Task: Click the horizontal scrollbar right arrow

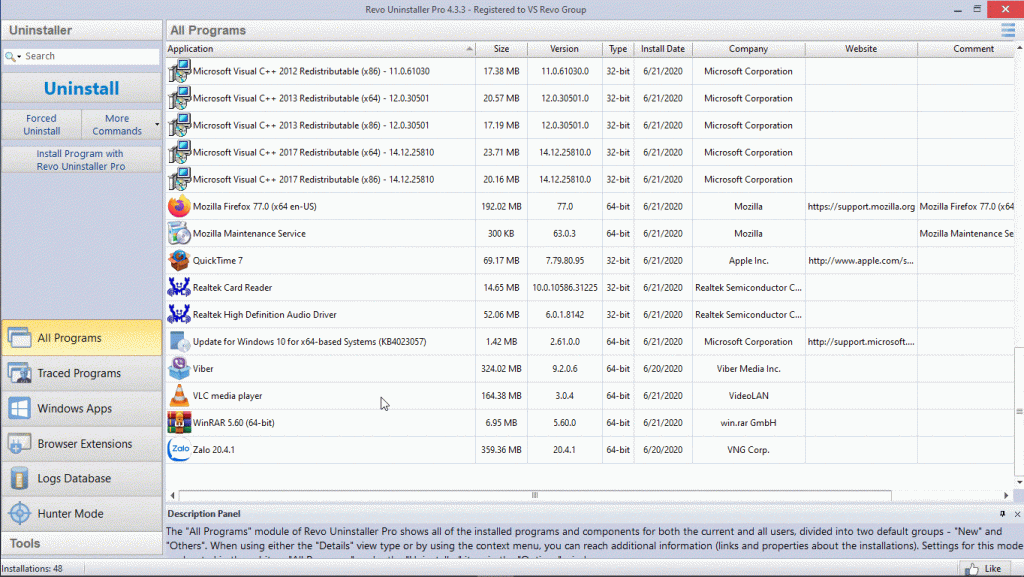Action: pyautogui.click(x=1006, y=495)
